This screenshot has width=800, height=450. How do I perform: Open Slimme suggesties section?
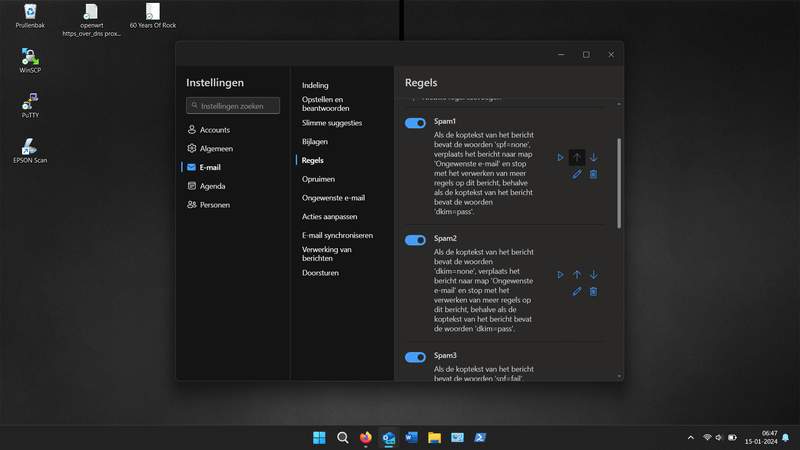pyautogui.click(x=332, y=123)
